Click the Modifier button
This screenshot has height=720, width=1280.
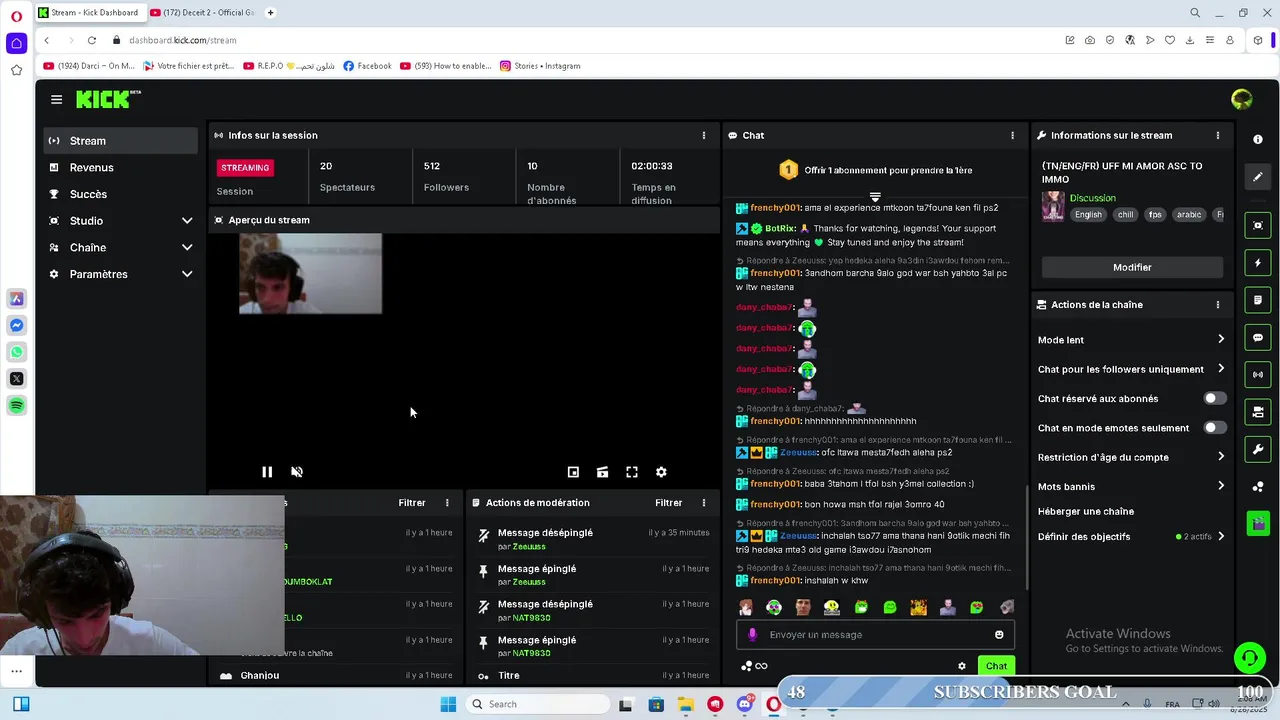(x=1132, y=267)
